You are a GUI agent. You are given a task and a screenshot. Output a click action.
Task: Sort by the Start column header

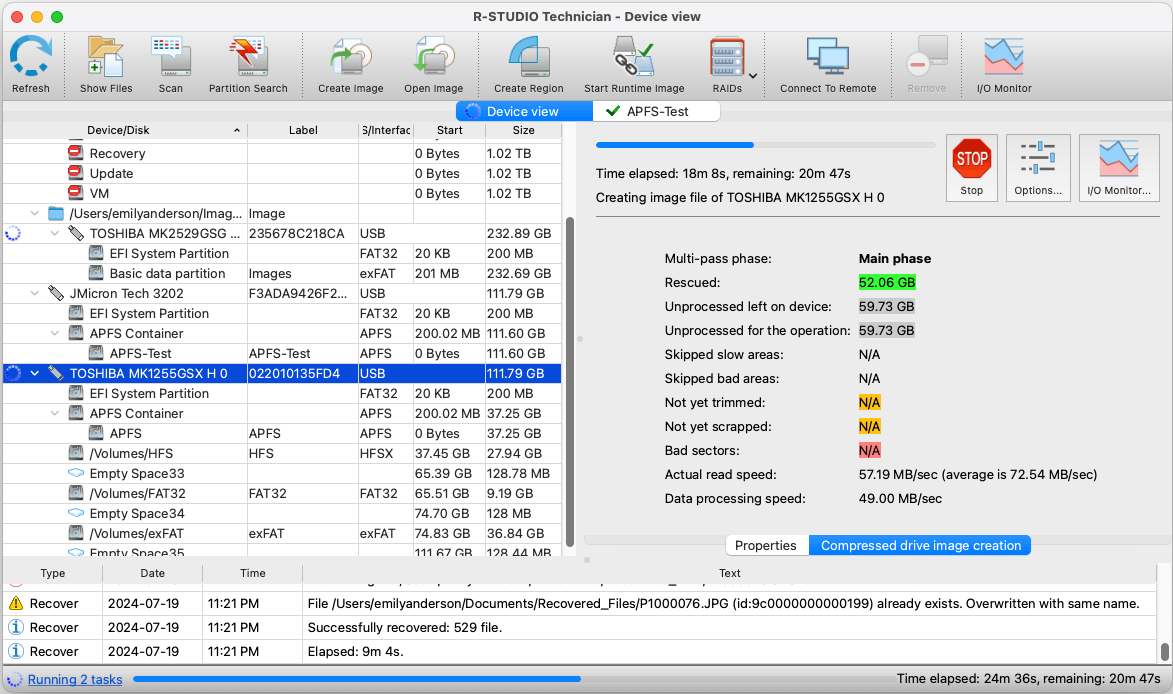pyautogui.click(x=449, y=130)
